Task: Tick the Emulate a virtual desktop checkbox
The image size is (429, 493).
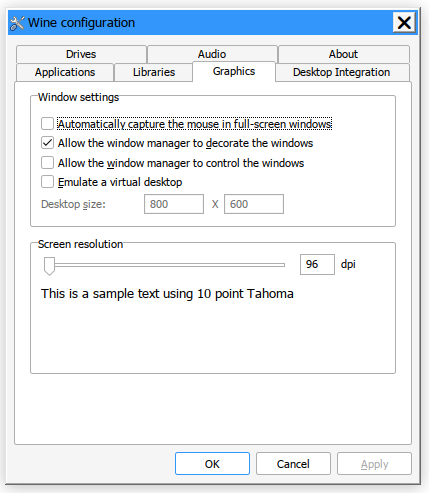Action: pyautogui.click(x=47, y=182)
